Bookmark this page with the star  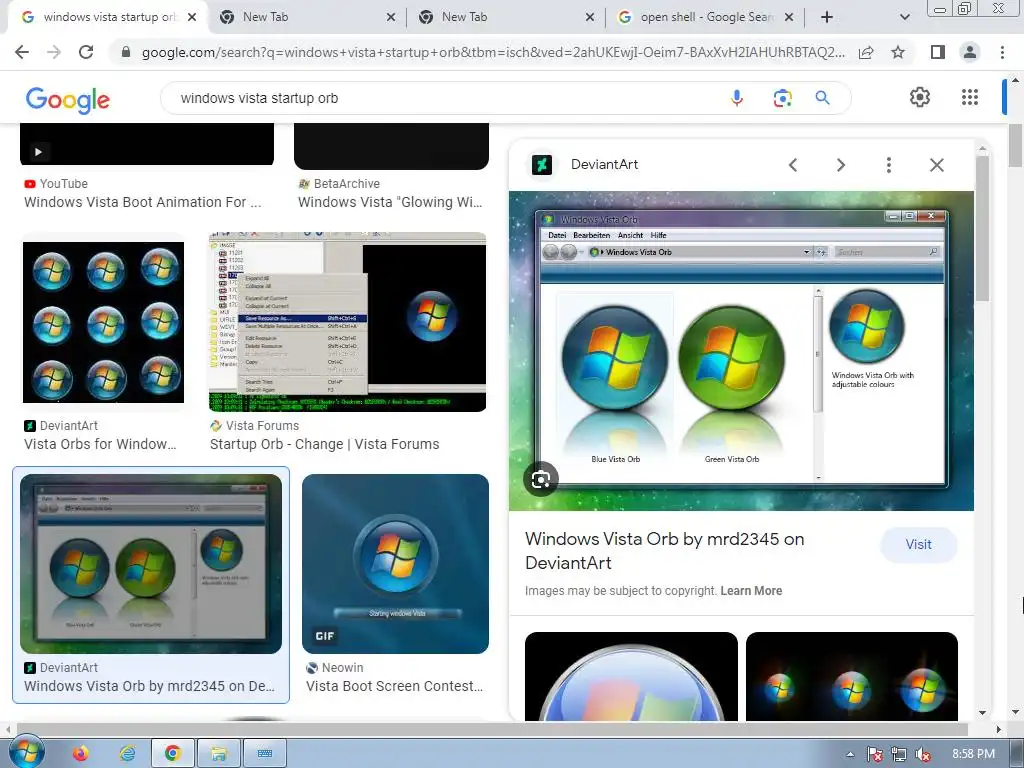tap(898, 52)
